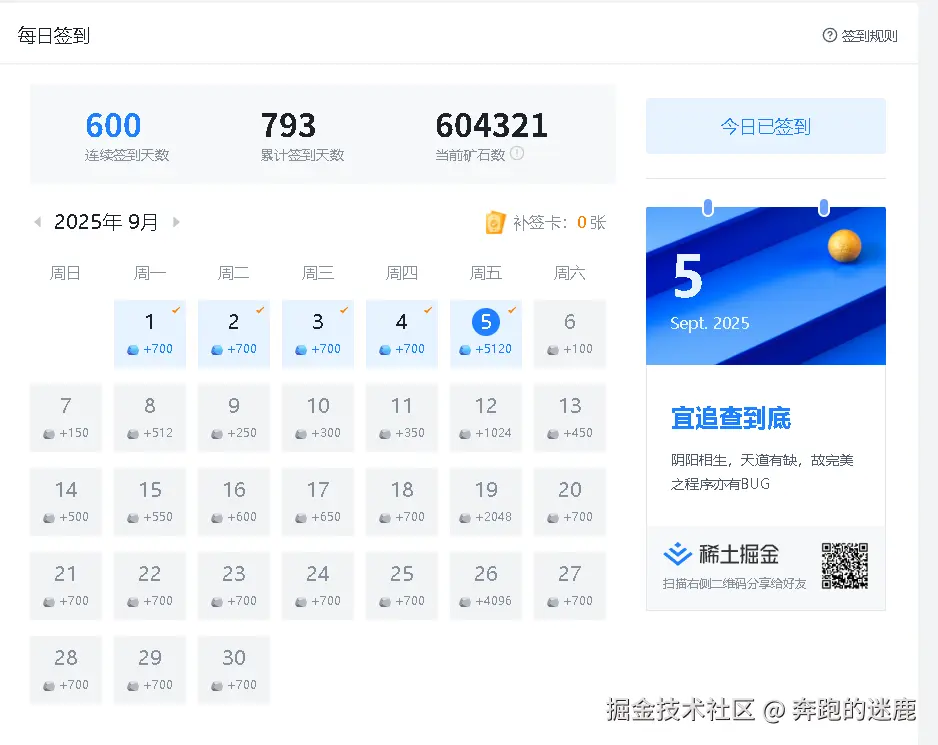Click the ore icon showing +5120 on September 5
Screen dimensions: 938x745
coord(465,351)
